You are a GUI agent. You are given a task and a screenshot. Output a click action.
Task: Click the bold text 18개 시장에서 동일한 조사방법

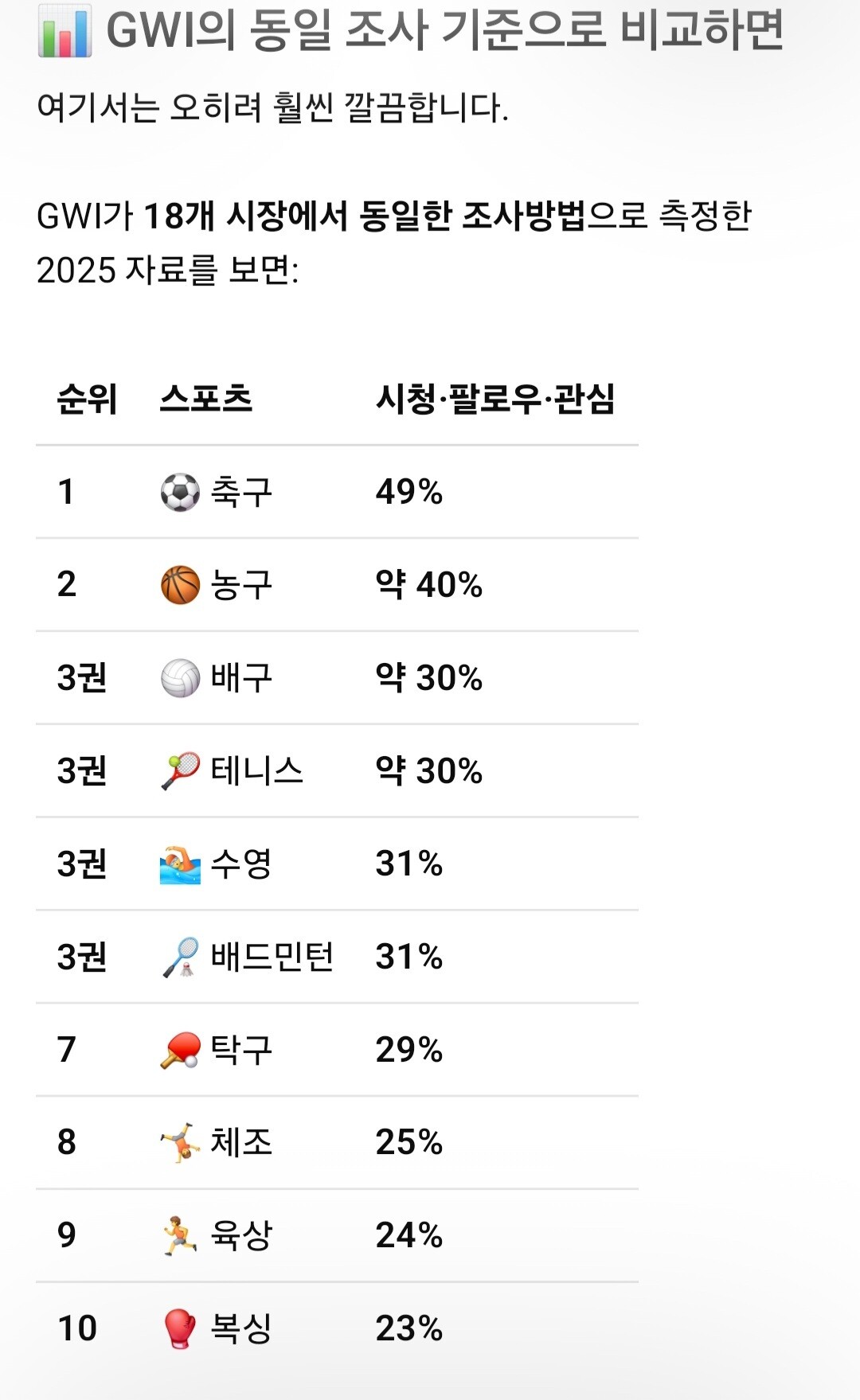(x=365, y=216)
